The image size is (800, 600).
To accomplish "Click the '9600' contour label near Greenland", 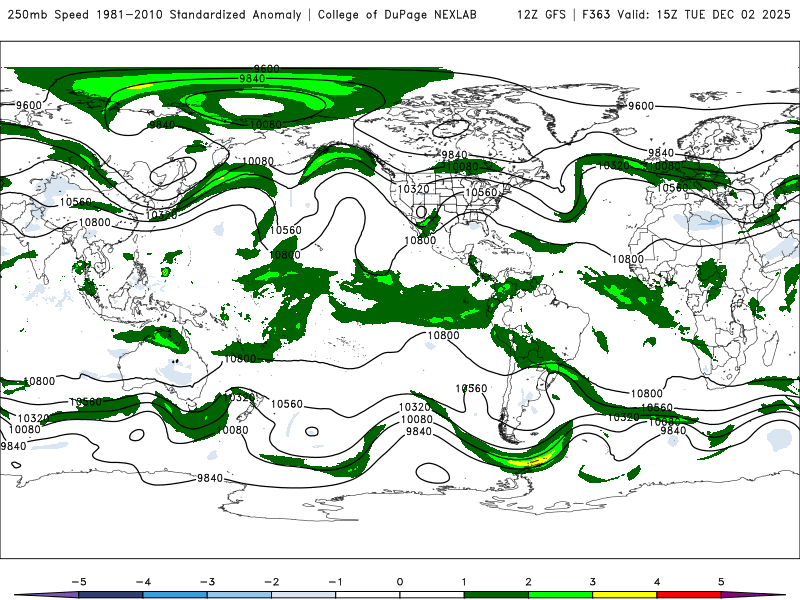I will 641,106.
